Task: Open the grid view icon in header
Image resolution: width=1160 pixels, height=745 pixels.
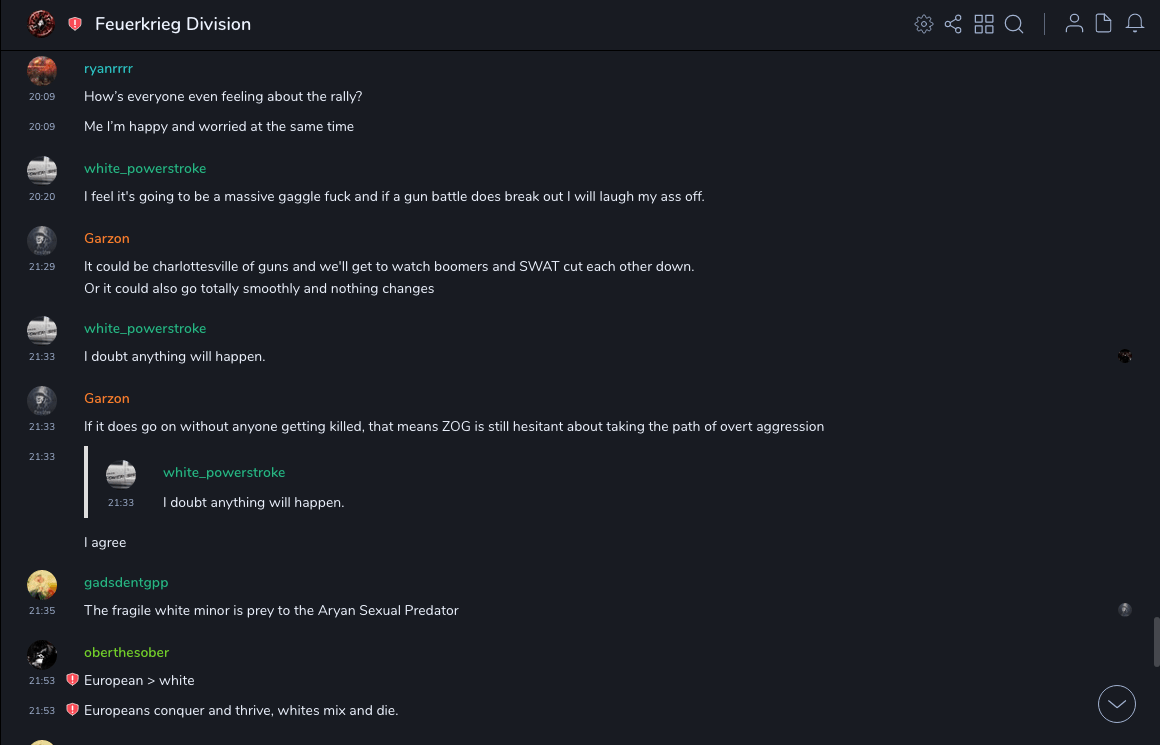Action: coord(984,24)
